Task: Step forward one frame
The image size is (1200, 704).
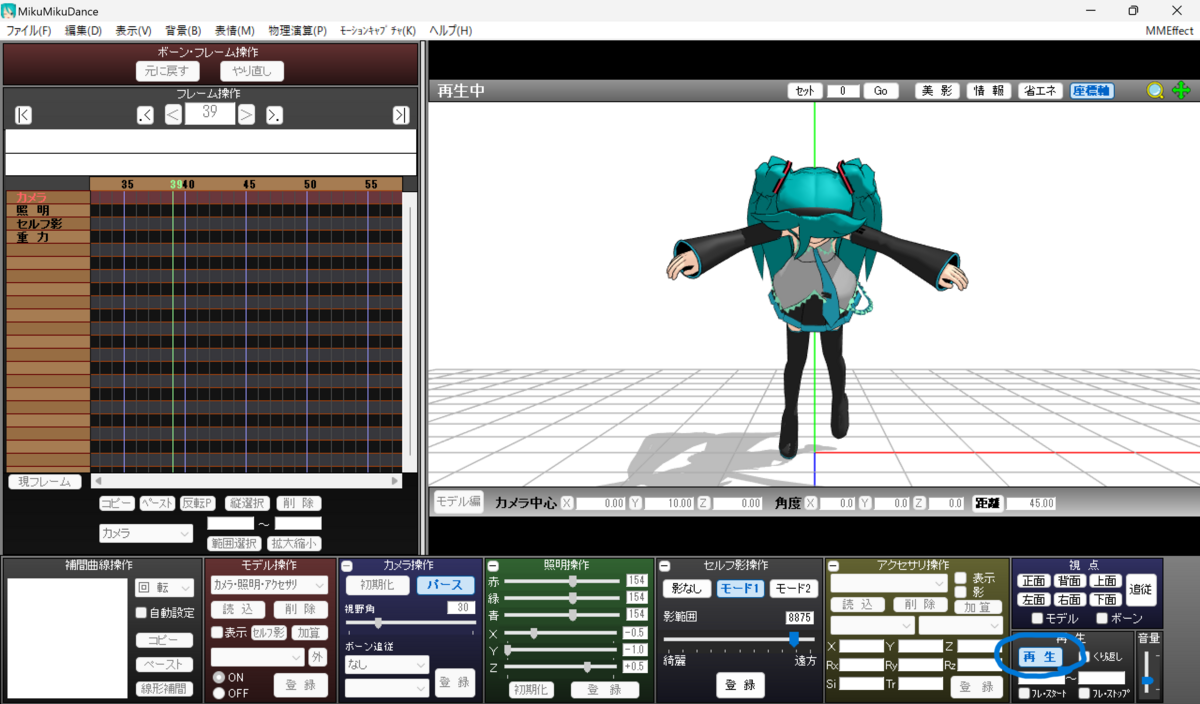Action: click(x=246, y=115)
